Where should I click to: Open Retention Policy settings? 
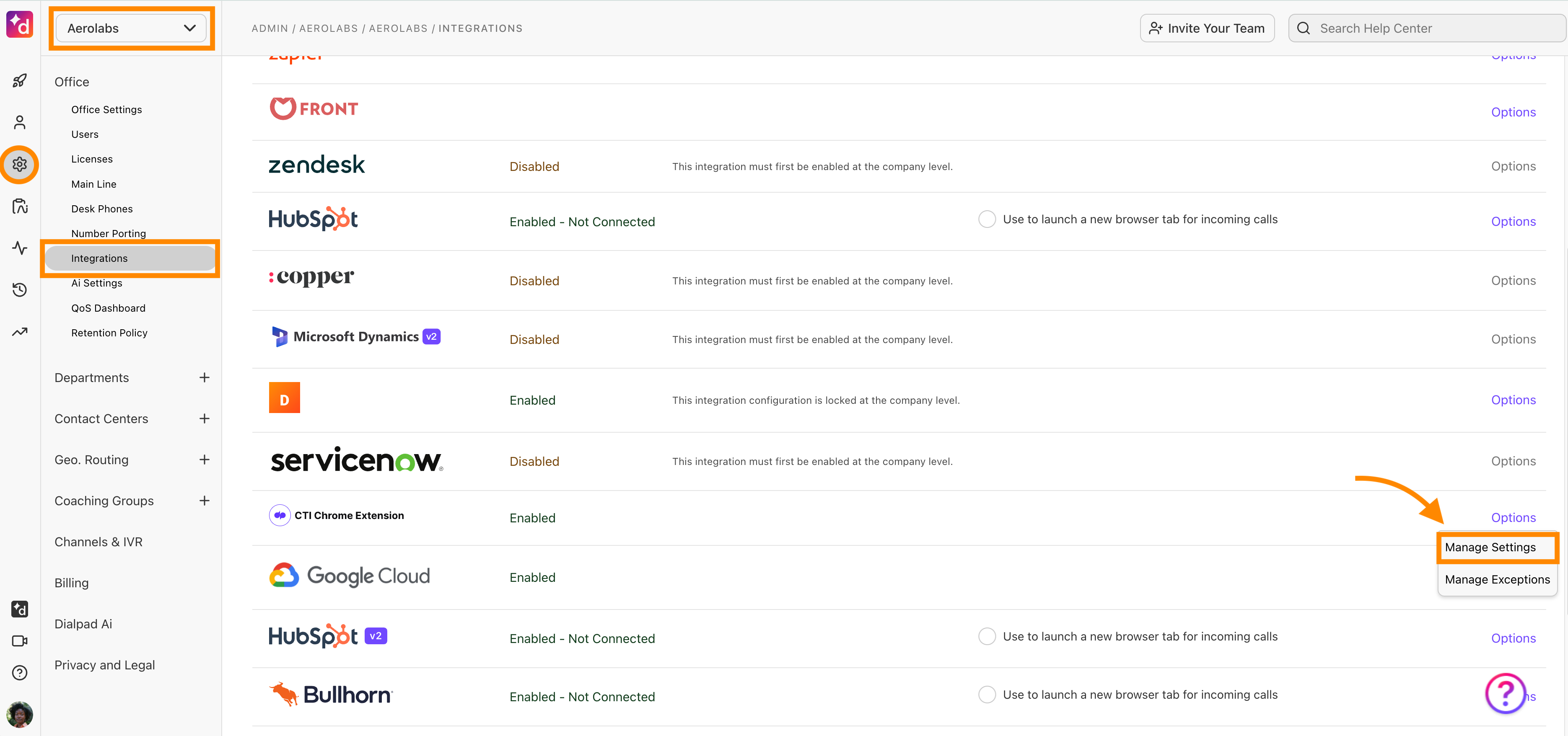109,333
